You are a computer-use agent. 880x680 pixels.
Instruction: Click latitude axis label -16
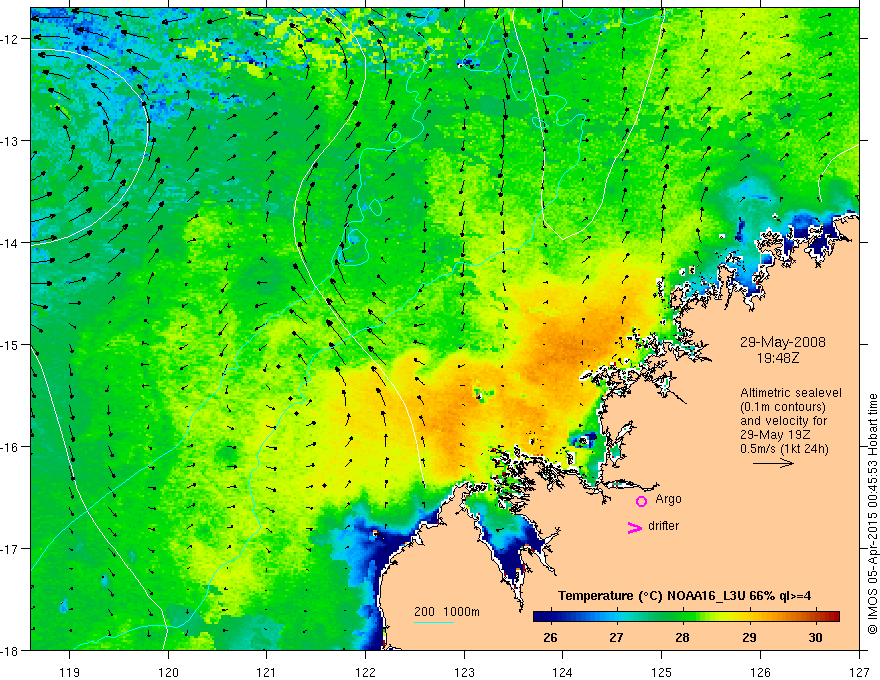[x=10, y=447]
